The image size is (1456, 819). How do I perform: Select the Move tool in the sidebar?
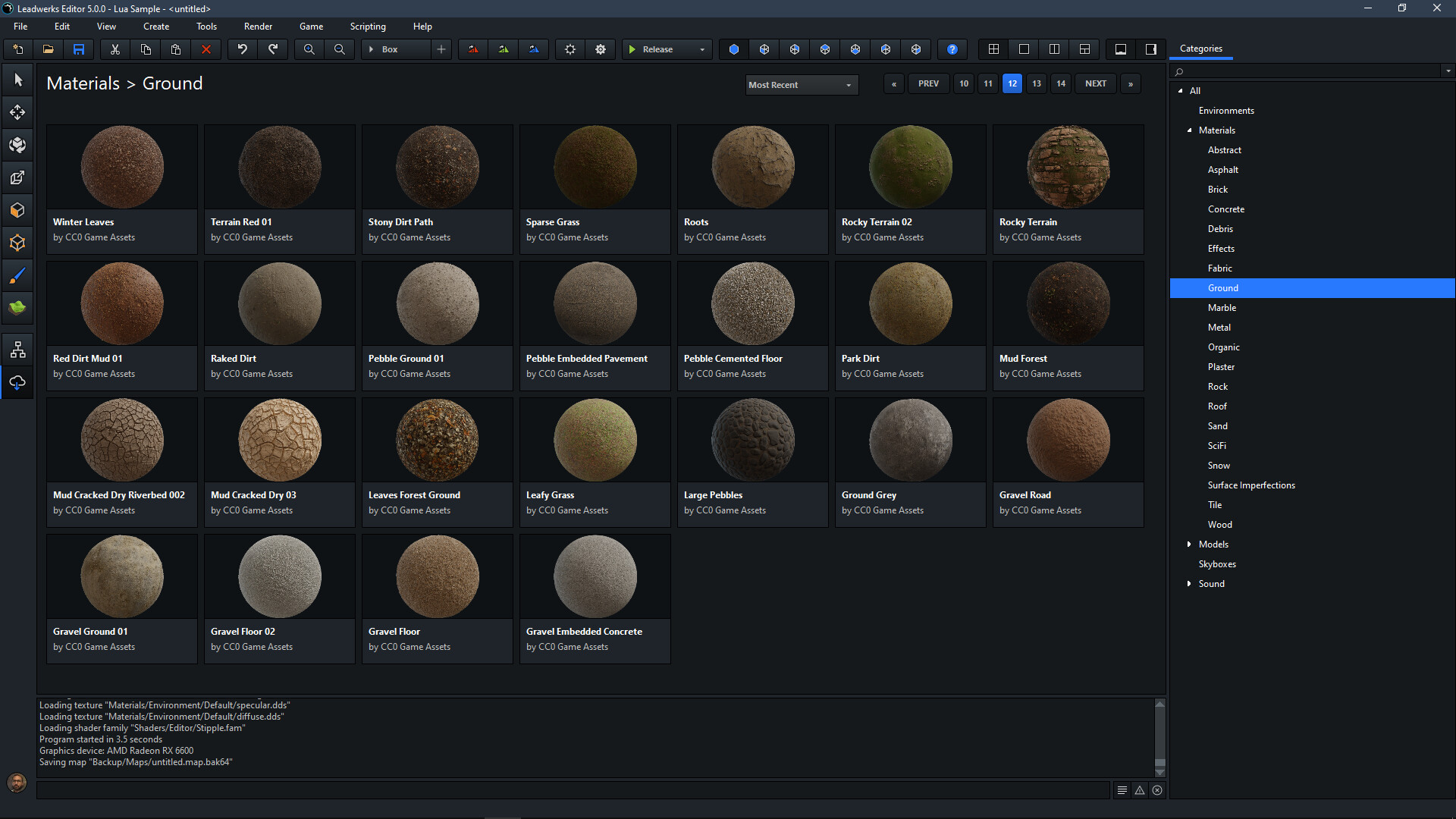[17, 111]
